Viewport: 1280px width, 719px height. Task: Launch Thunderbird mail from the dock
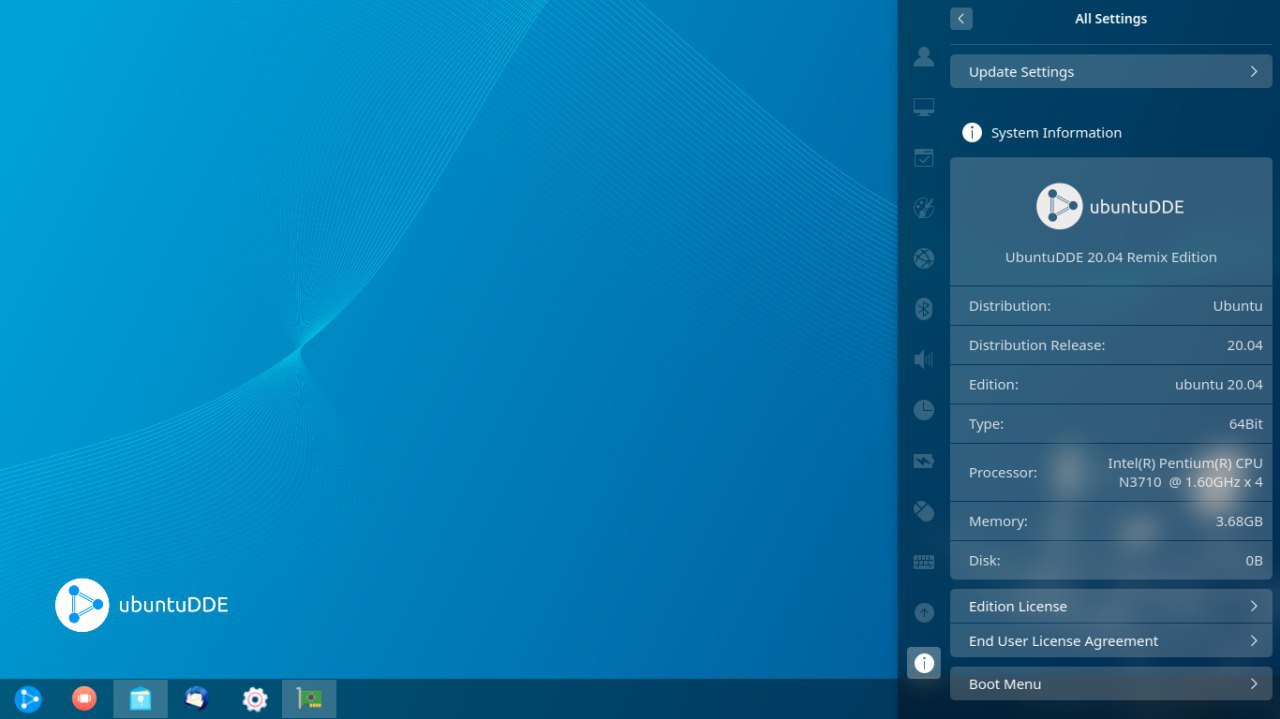197,699
